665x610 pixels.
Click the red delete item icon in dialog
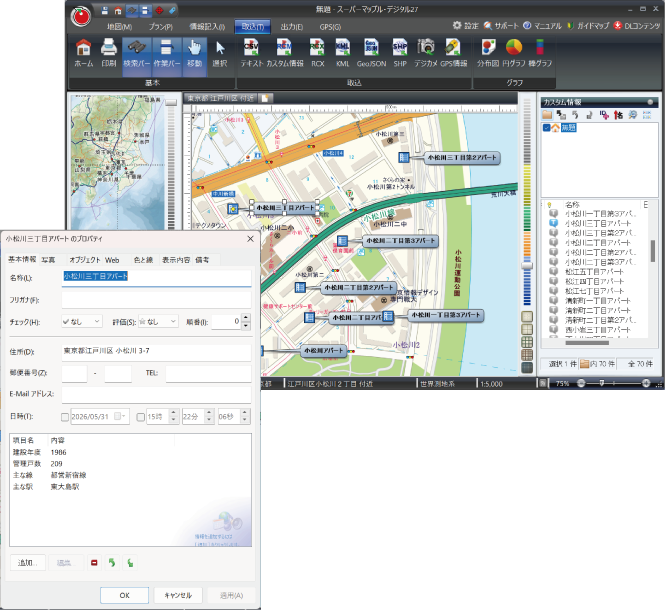coord(94,562)
